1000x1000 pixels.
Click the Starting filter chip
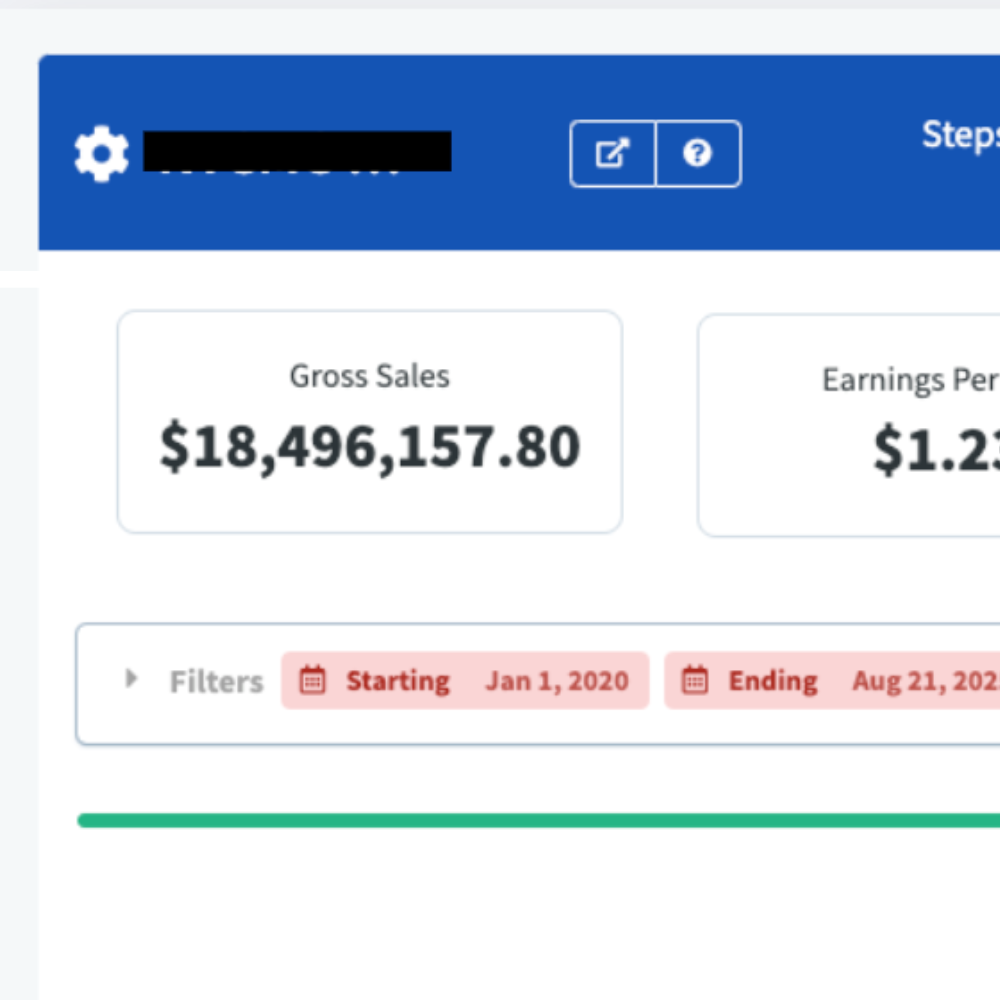pos(465,680)
